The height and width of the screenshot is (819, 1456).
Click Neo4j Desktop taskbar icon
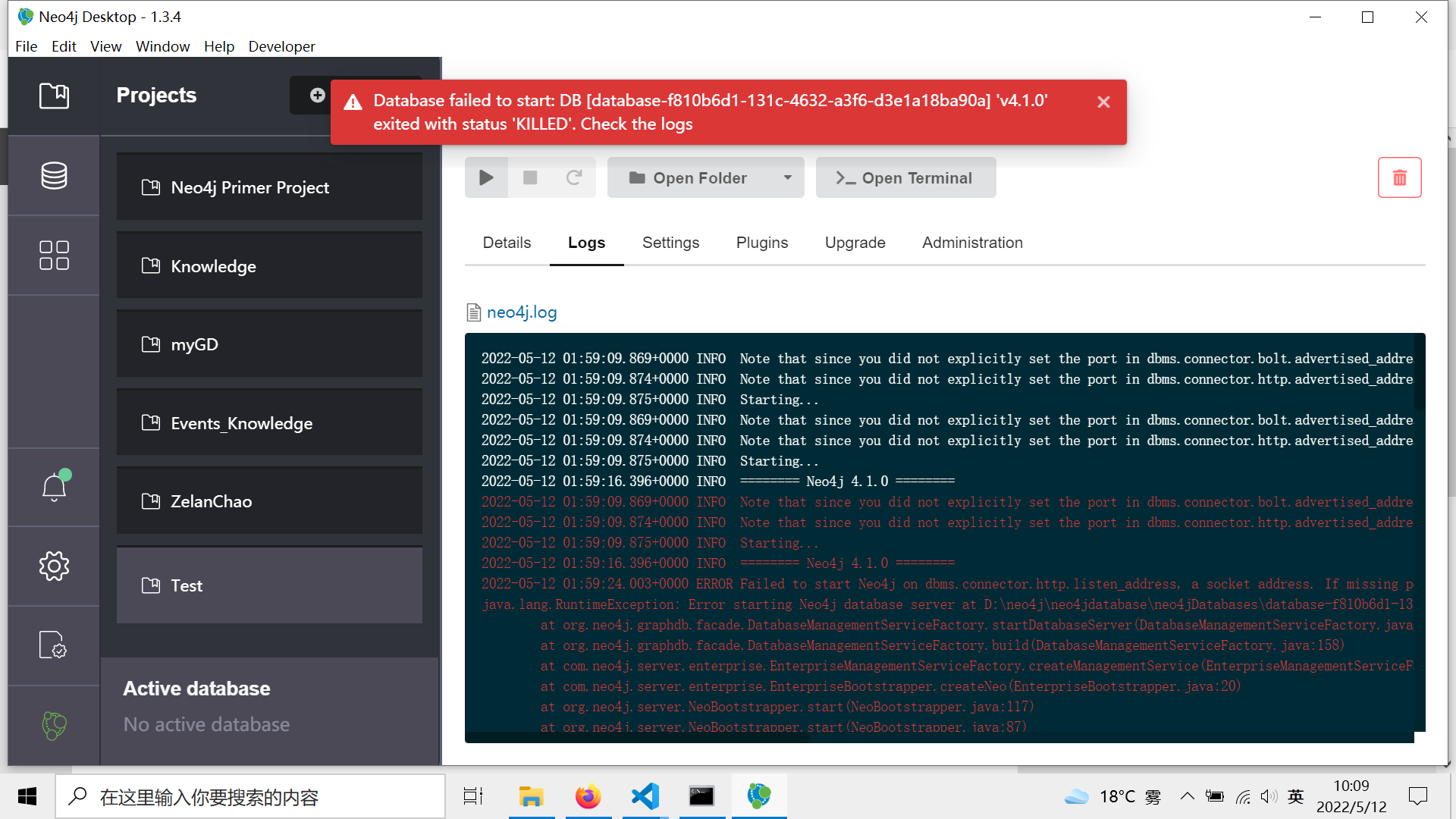point(758,796)
